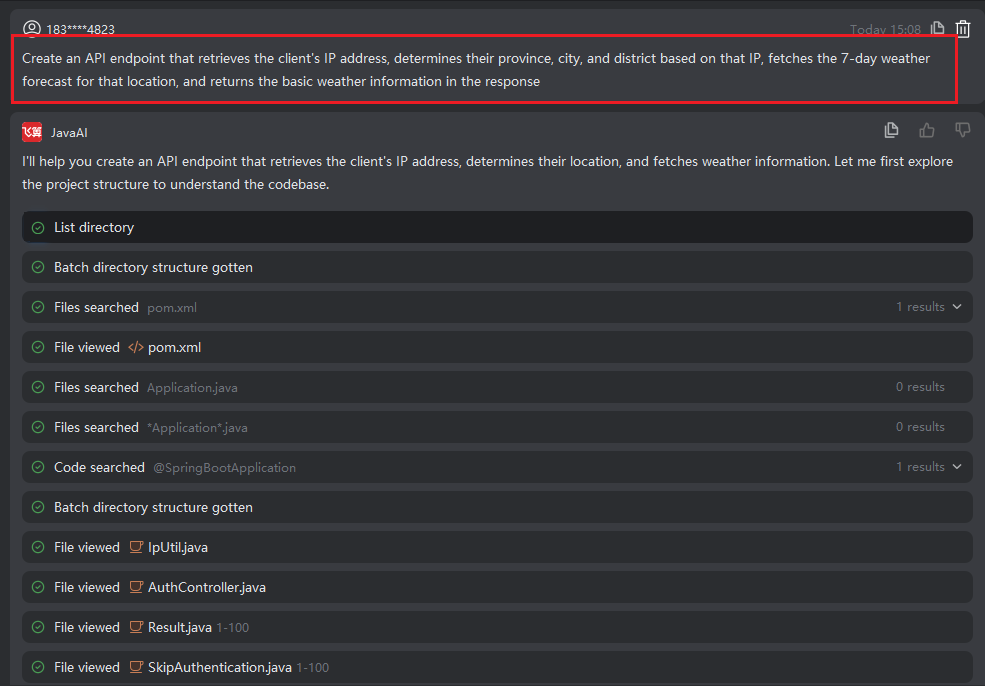The height and width of the screenshot is (686, 985).
Task: Open the viewed pom.xml file
Action: [x=174, y=347]
